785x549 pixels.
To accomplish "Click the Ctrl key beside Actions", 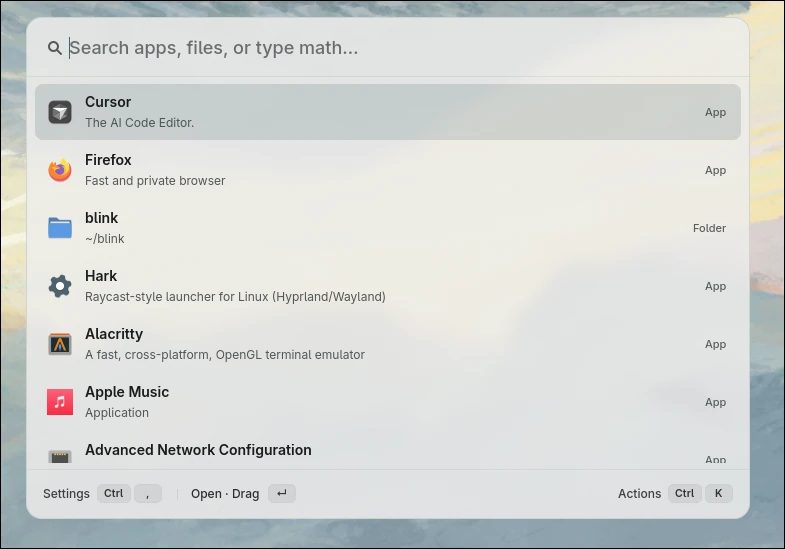I will pos(684,493).
